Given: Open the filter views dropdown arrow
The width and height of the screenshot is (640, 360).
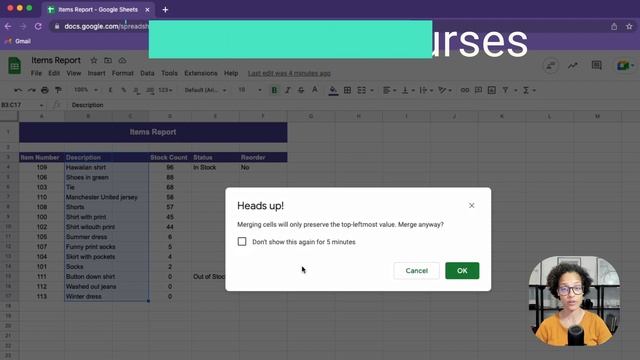Looking at the screenshot, I should (x=516, y=90).
